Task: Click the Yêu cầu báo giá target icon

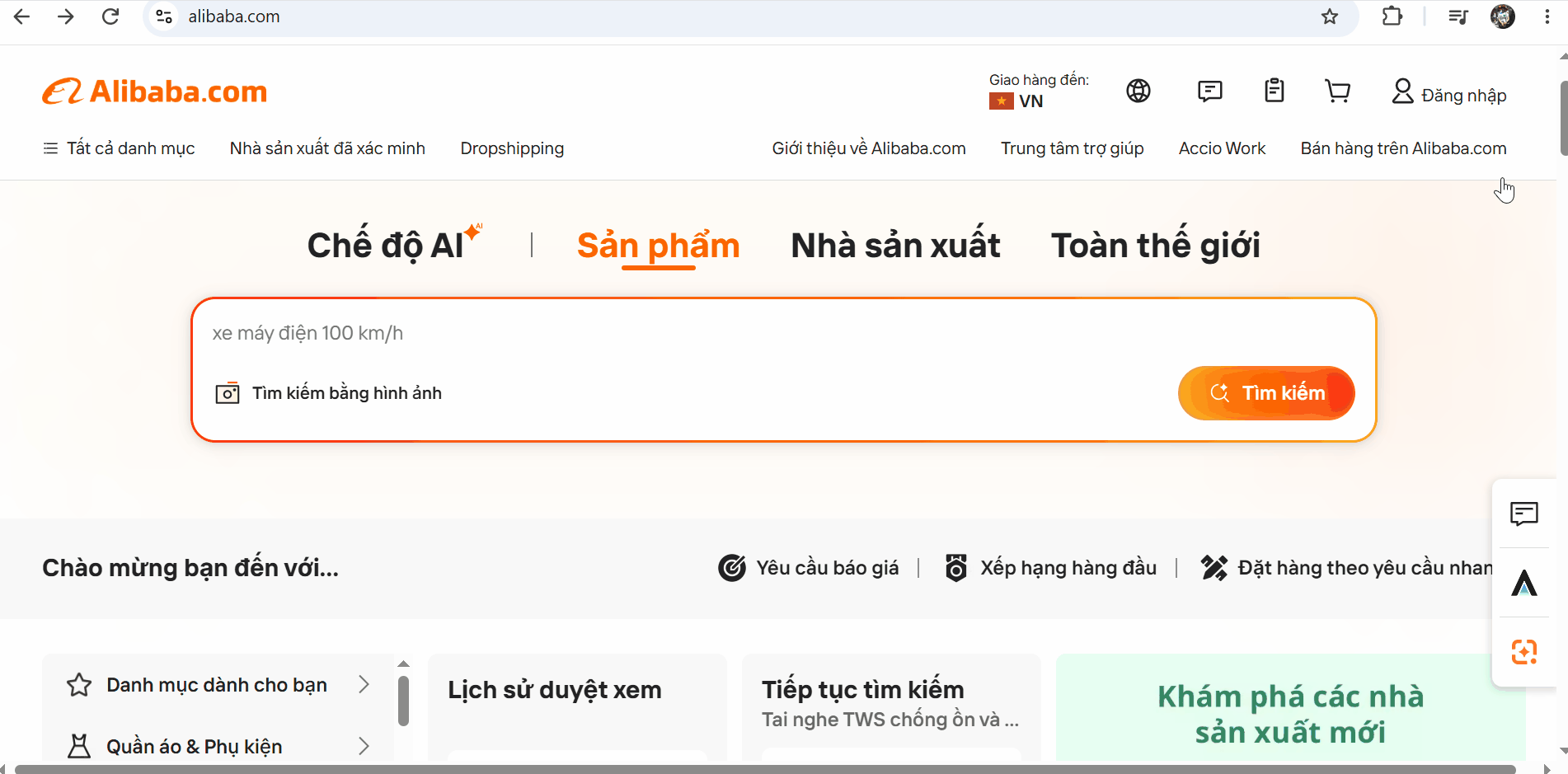Action: coord(732,568)
